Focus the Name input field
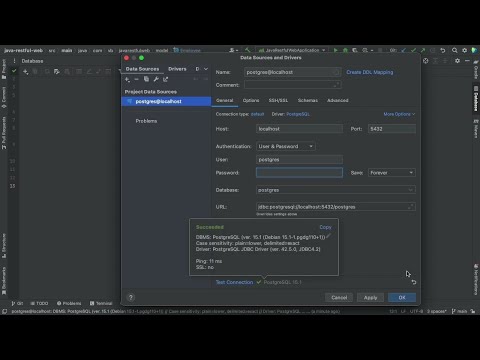 pos(293,72)
